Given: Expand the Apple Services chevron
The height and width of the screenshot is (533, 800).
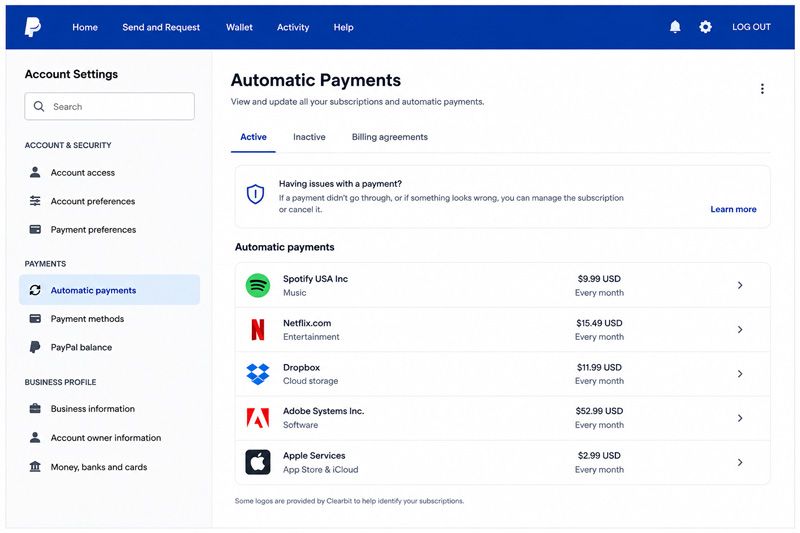Looking at the screenshot, I should point(740,462).
